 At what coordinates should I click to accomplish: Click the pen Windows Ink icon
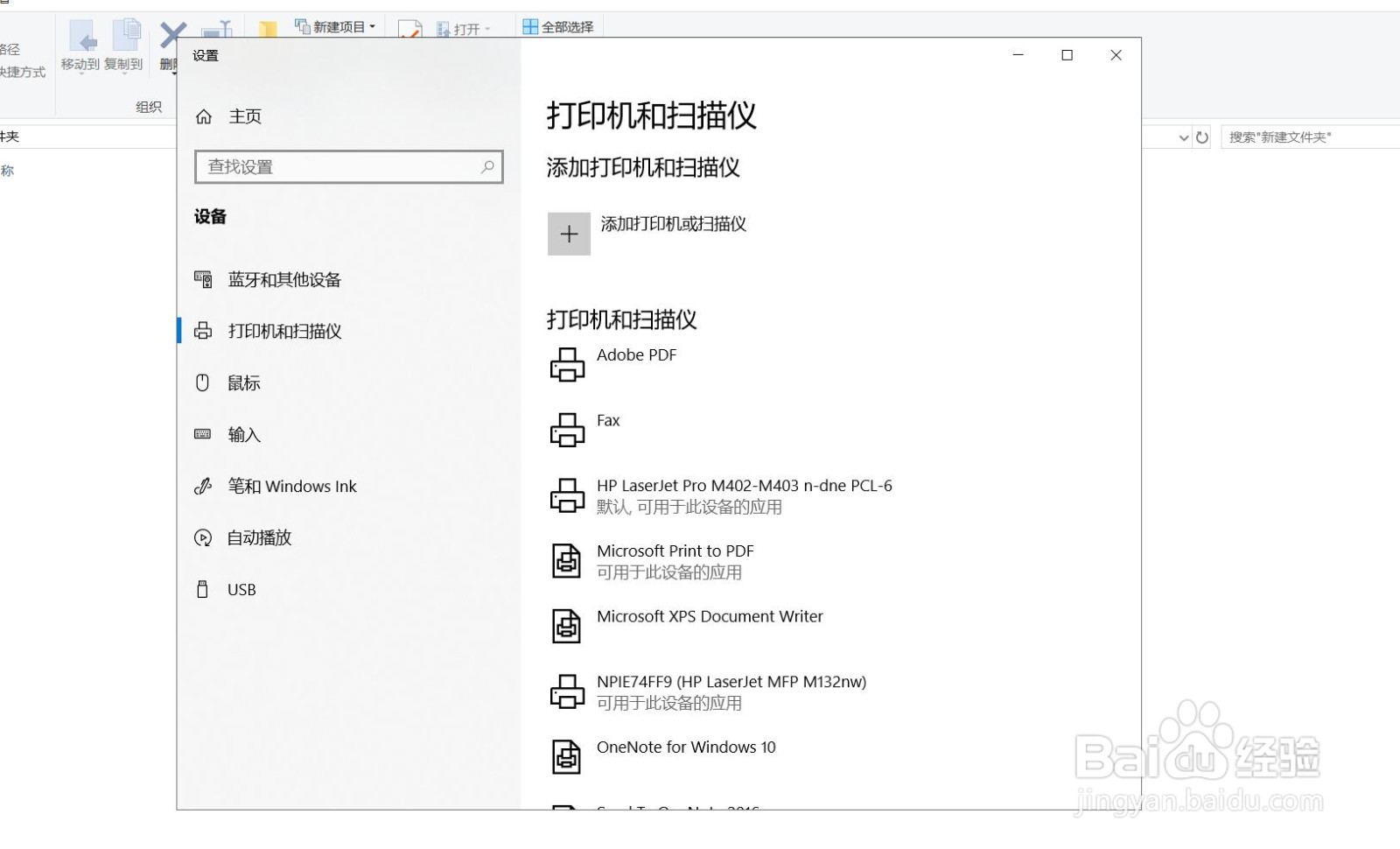pyautogui.click(x=203, y=486)
